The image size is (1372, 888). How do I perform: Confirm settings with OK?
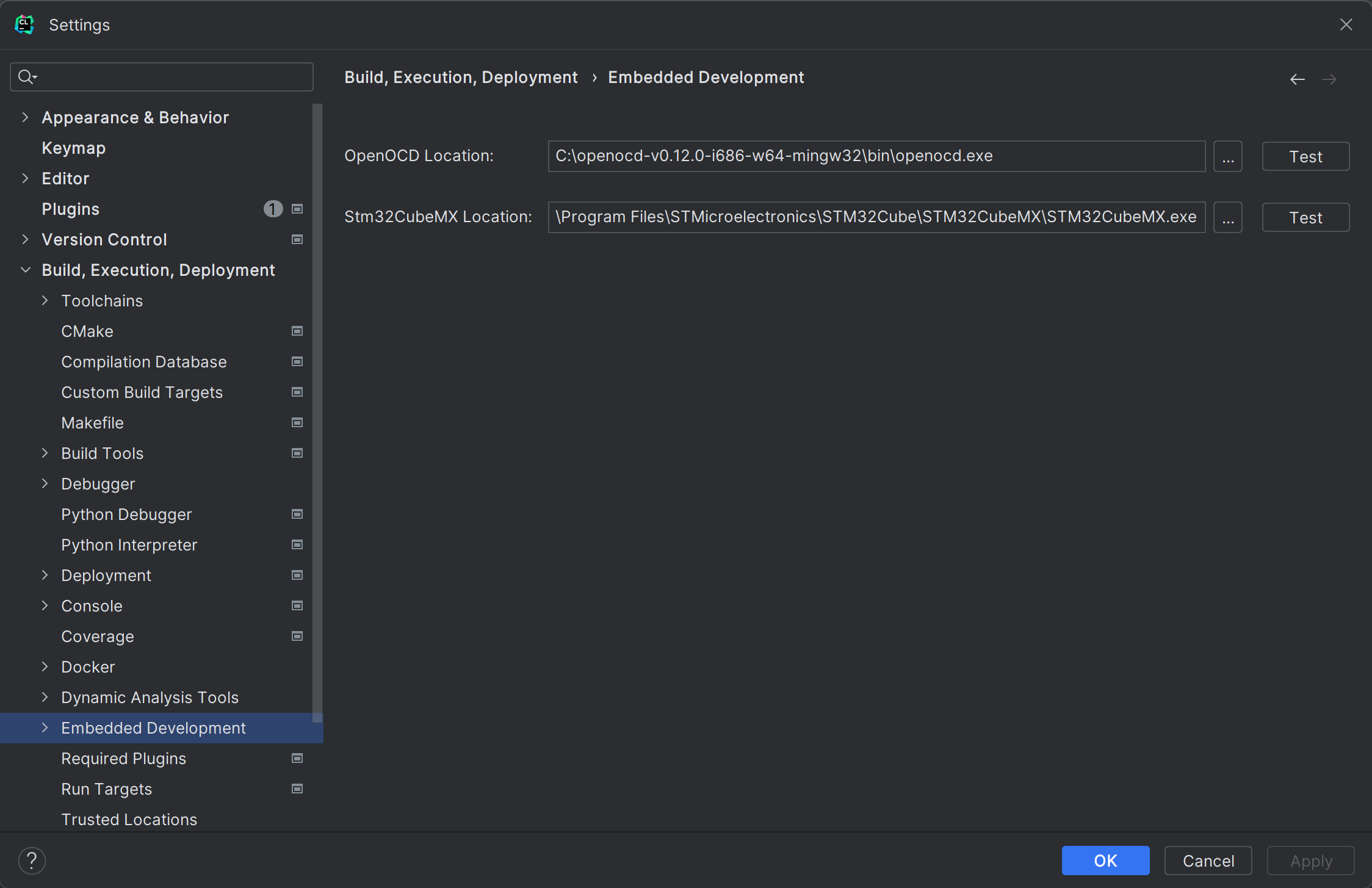click(1105, 861)
